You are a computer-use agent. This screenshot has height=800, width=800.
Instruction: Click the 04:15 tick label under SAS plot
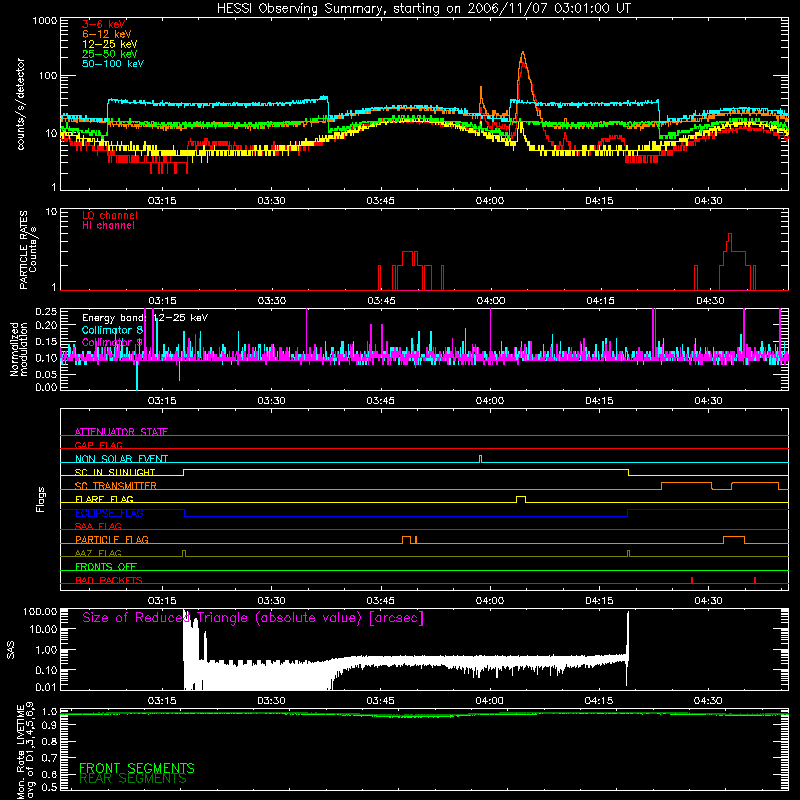pos(599,701)
